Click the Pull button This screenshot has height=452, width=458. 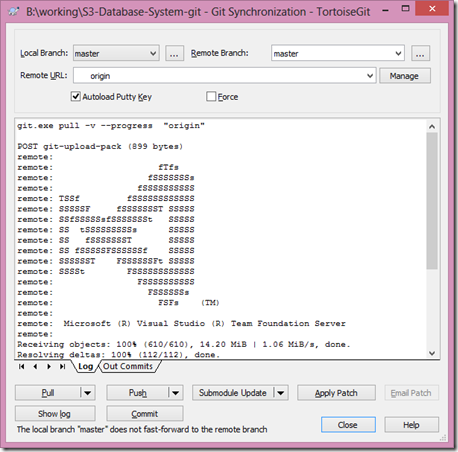pos(48,393)
